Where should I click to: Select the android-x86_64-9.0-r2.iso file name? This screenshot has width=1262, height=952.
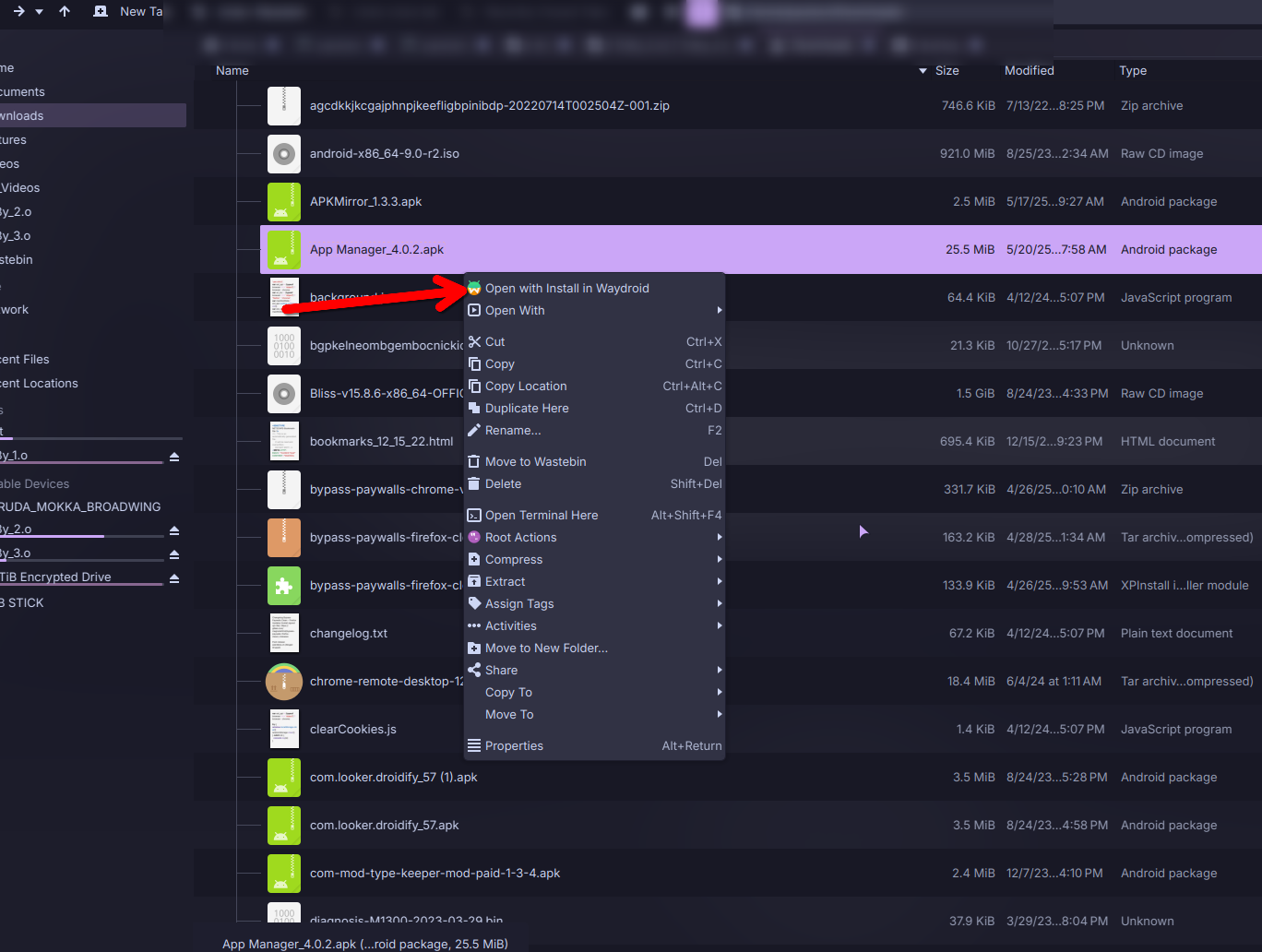(x=385, y=153)
